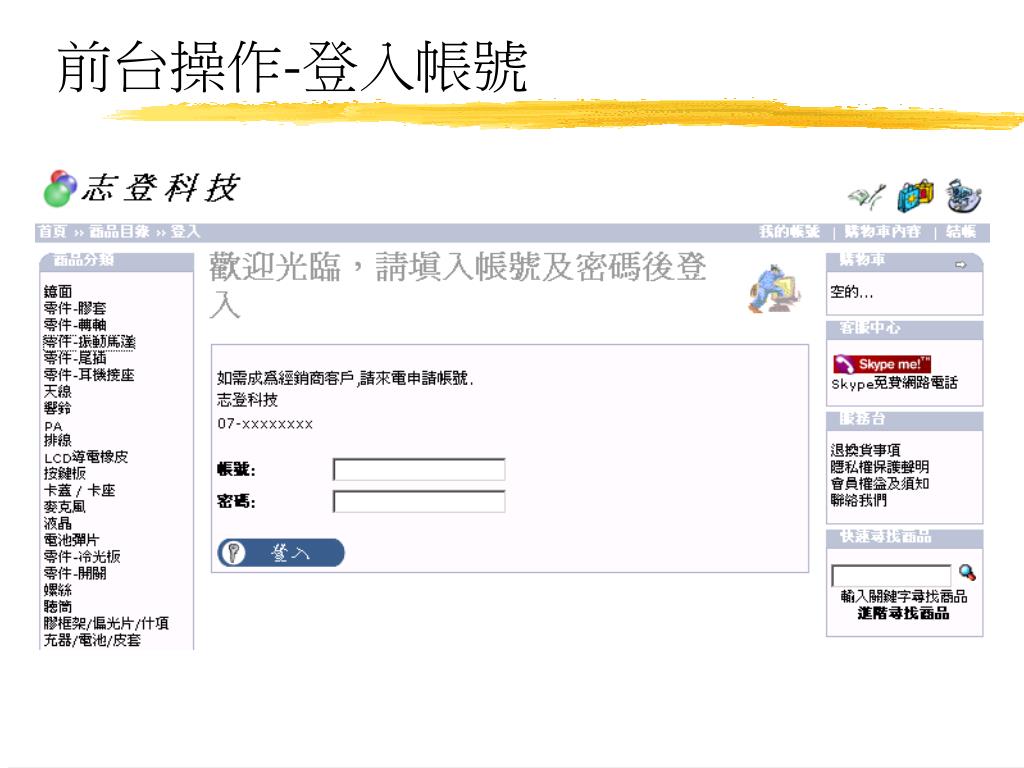Open 結帳 in top navigation

pyautogui.click(x=961, y=231)
